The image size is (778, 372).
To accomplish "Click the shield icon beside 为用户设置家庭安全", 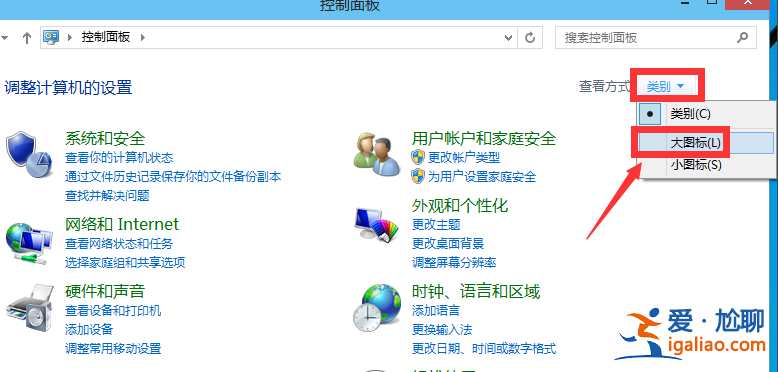I will pyautogui.click(x=418, y=176).
